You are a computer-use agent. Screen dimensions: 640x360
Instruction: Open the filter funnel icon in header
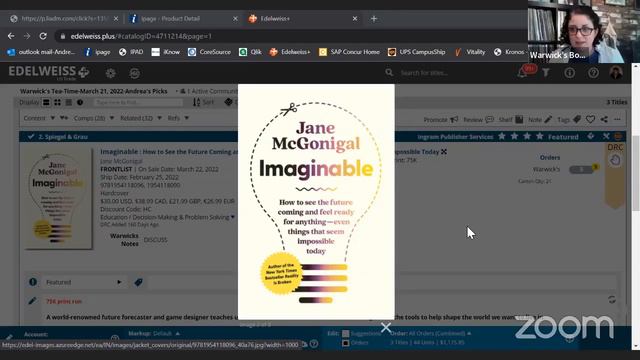tap(546, 73)
